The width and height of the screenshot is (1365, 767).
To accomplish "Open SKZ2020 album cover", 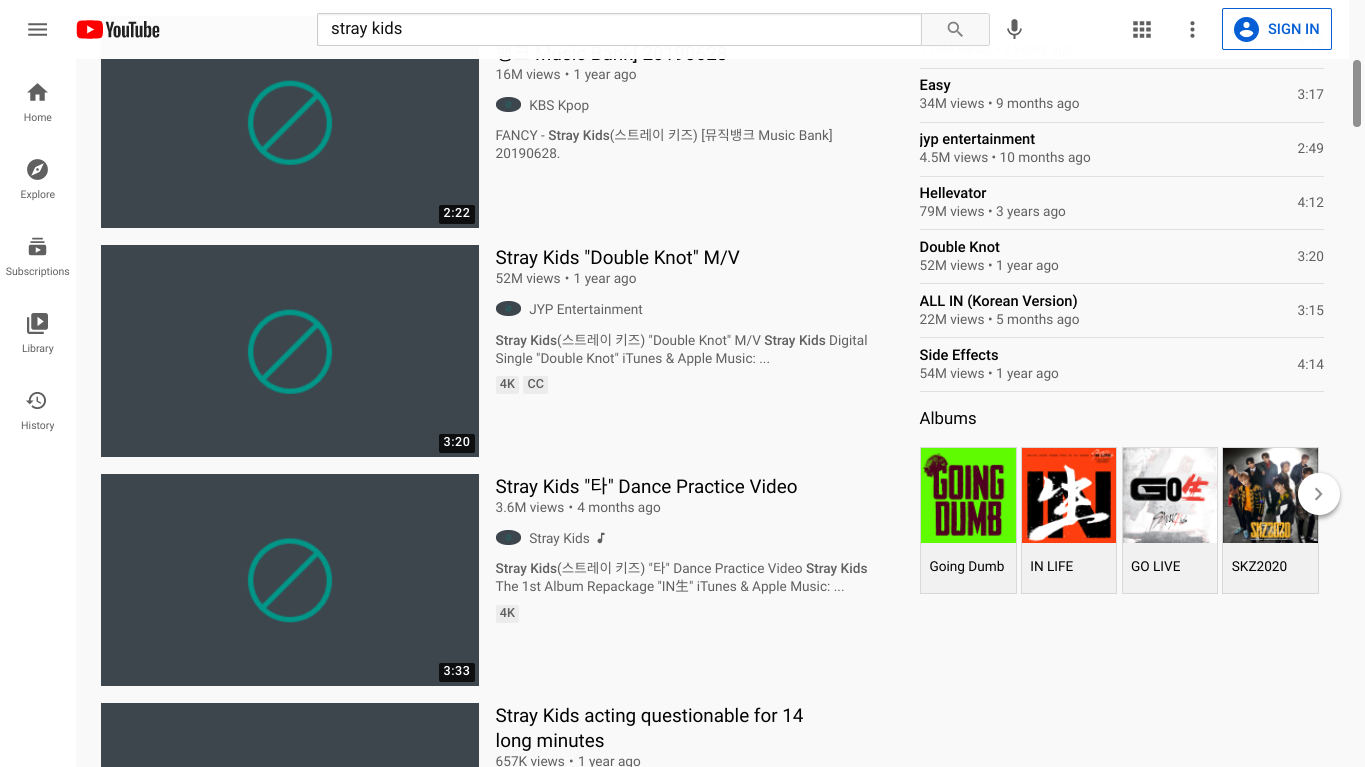I will pos(1270,495).
